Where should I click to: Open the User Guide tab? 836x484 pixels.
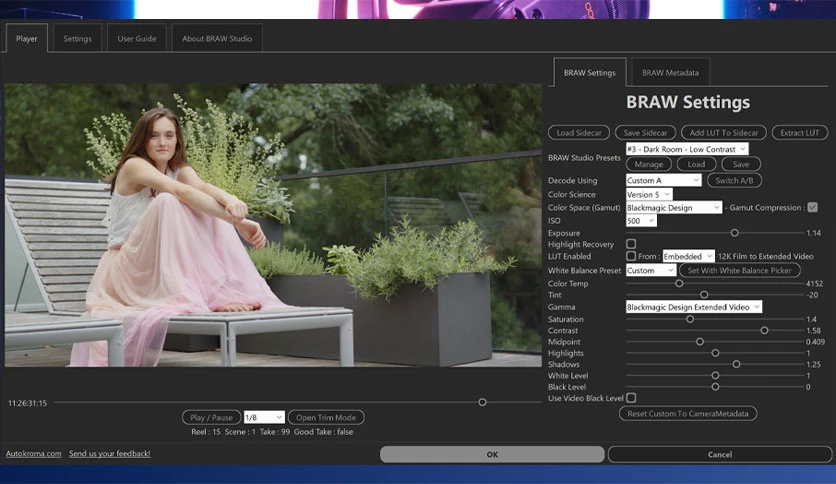pyautogui.click(x=137, y=38)
